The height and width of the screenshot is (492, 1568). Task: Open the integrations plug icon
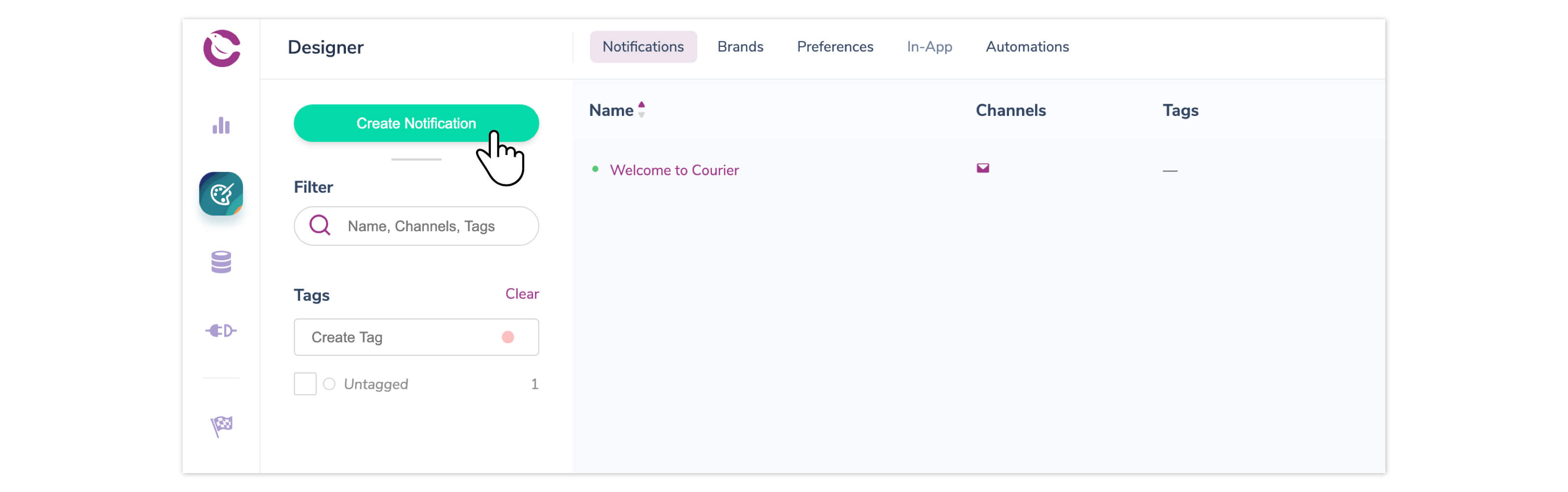221,330
